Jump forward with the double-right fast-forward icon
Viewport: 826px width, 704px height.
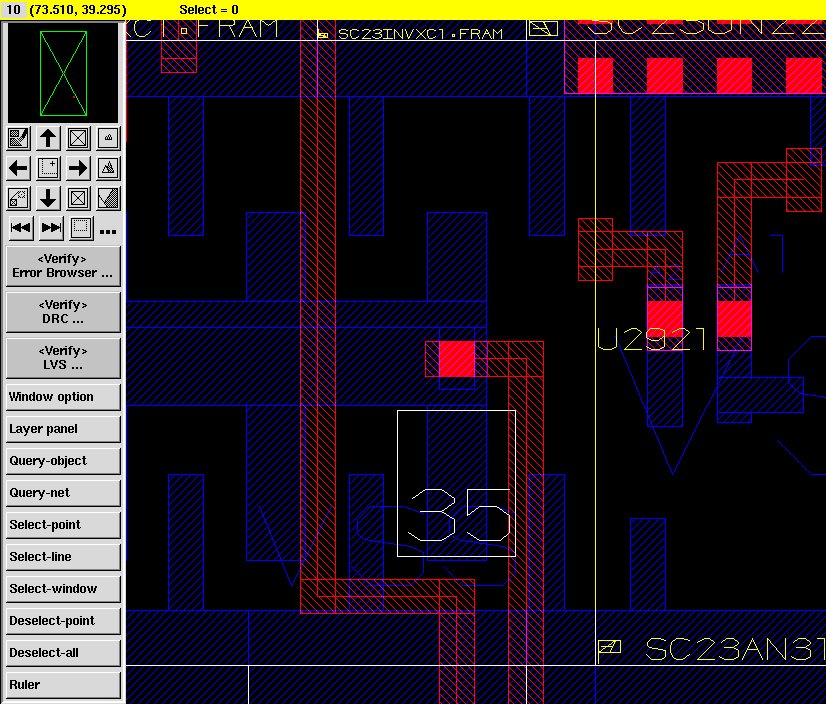50,228
